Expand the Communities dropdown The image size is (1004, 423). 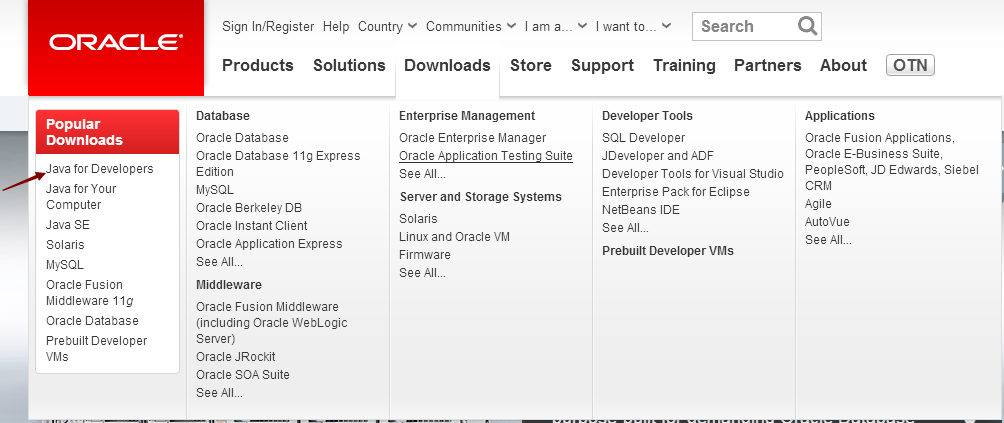(470, 27)
